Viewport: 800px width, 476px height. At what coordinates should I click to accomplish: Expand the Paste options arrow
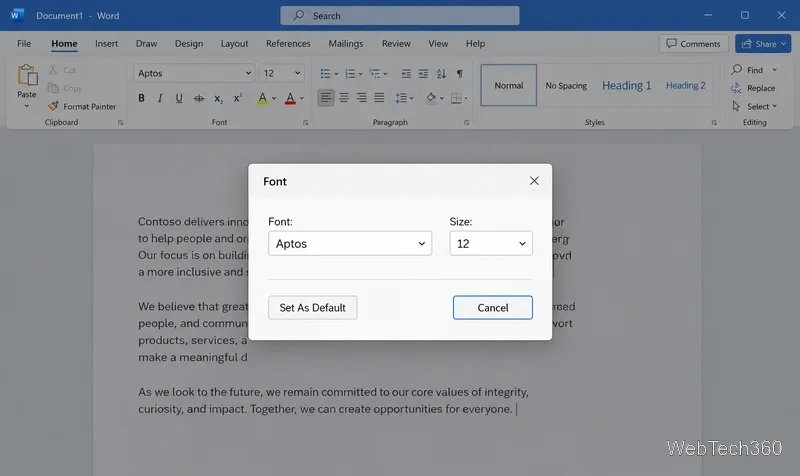27,106
